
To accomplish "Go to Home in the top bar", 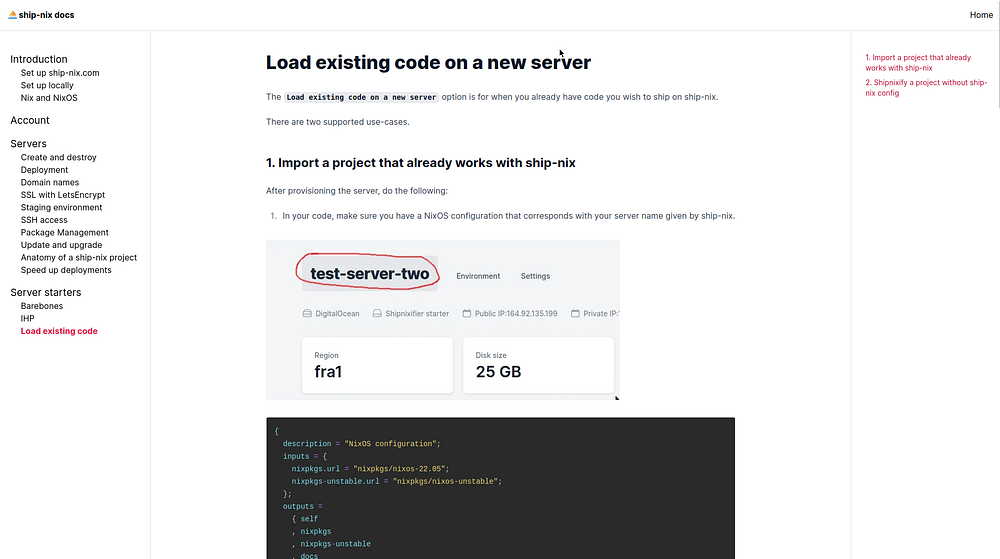I will [981, 15].
